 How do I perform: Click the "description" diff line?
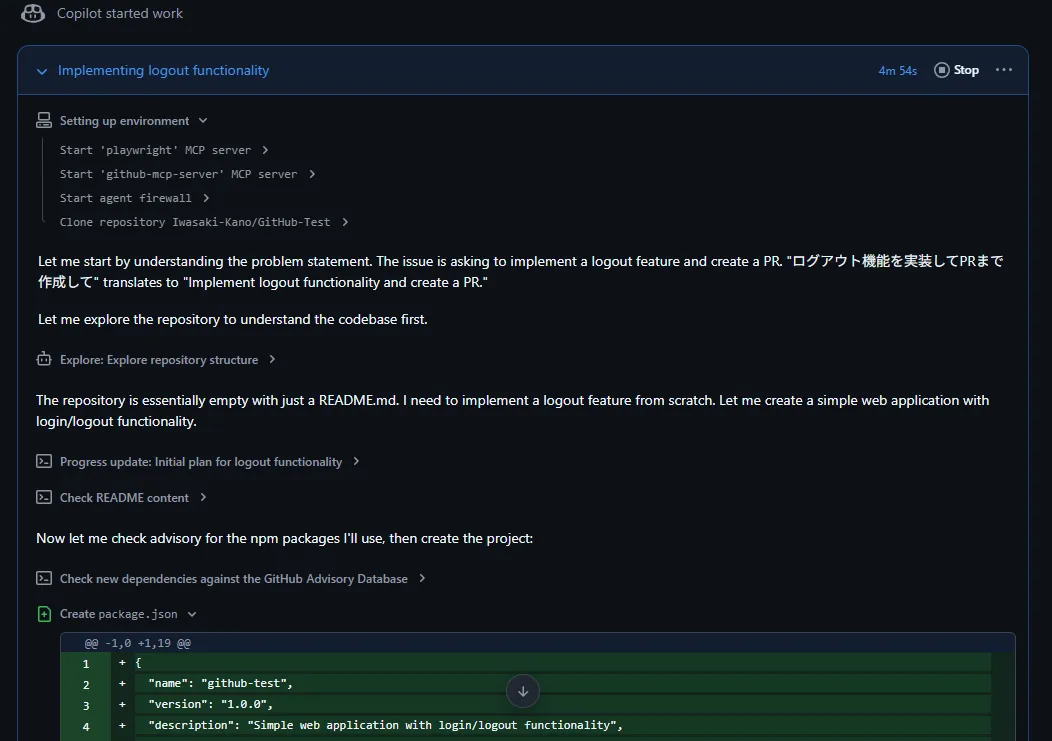[385, 725]
